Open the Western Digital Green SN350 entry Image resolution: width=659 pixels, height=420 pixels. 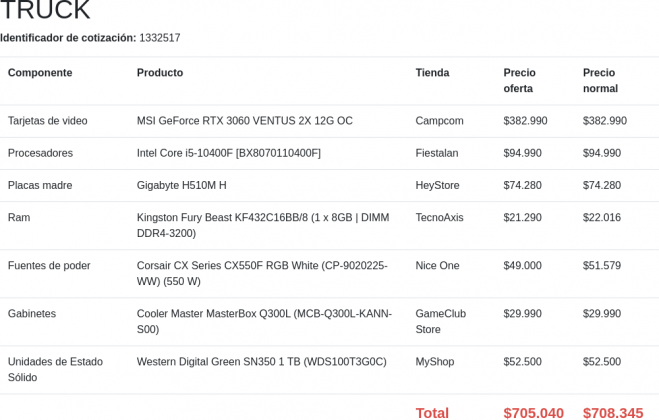[x=261, y=362]
